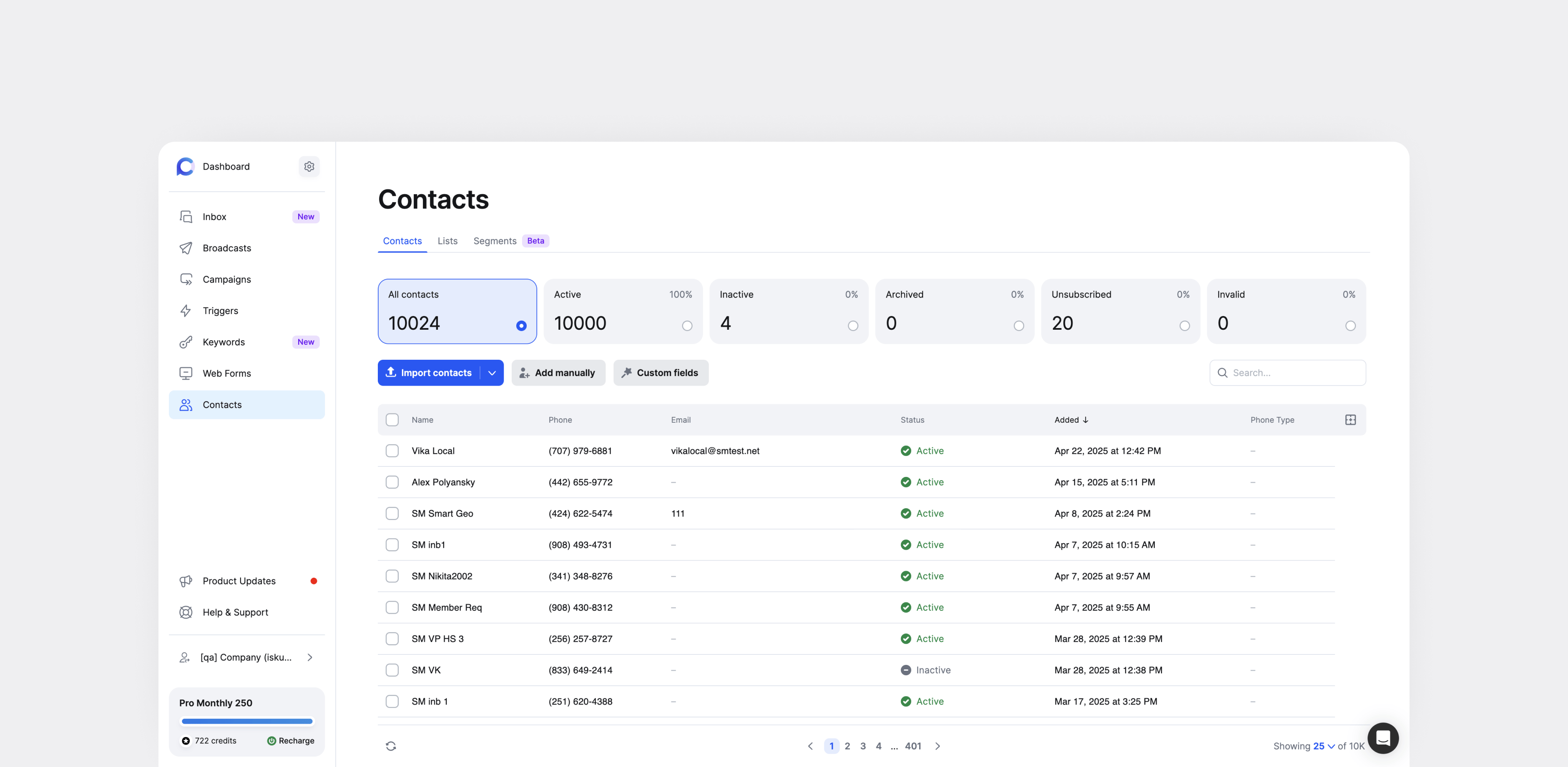Viewport: 1568px width, 767px height.
Task: Click the table refresh icon
Action: (x=391, y=746)
